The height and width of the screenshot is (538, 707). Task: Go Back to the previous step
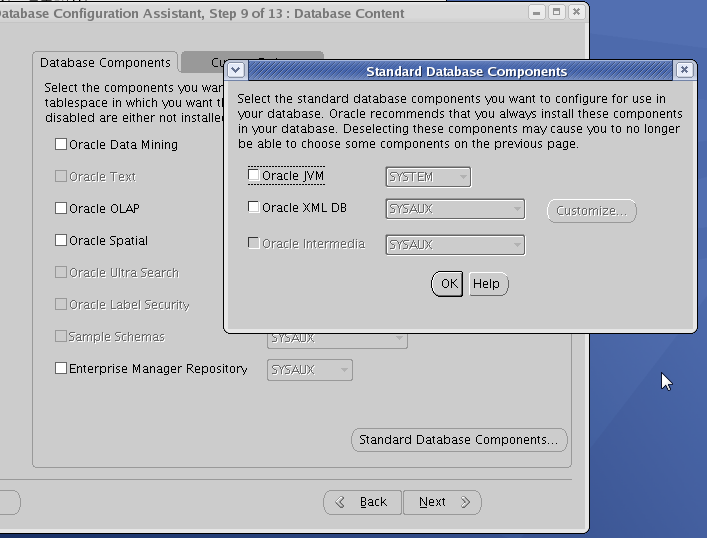[x=363, y=502]
